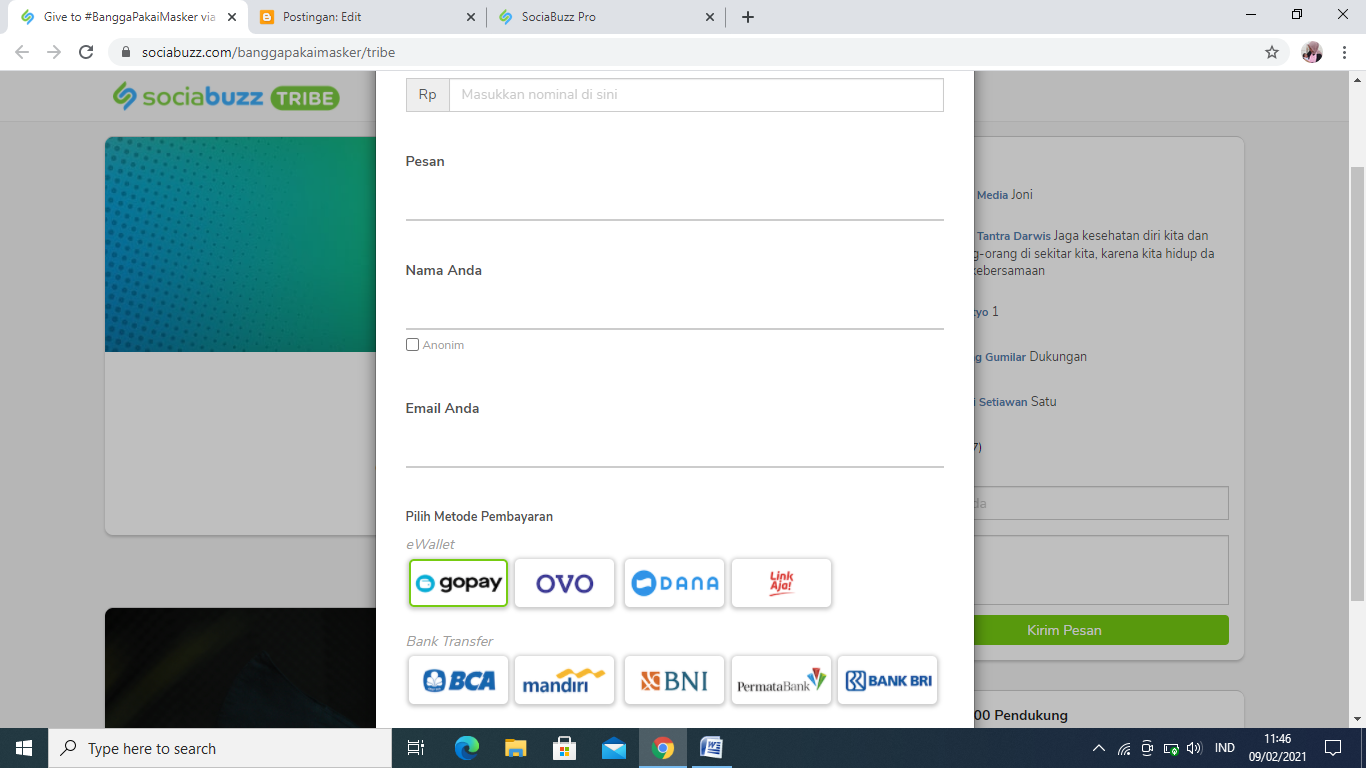This screenshot has width=1366, height=768.
Task: Choose PermataBank transfer option
Action: click(781, 680)
